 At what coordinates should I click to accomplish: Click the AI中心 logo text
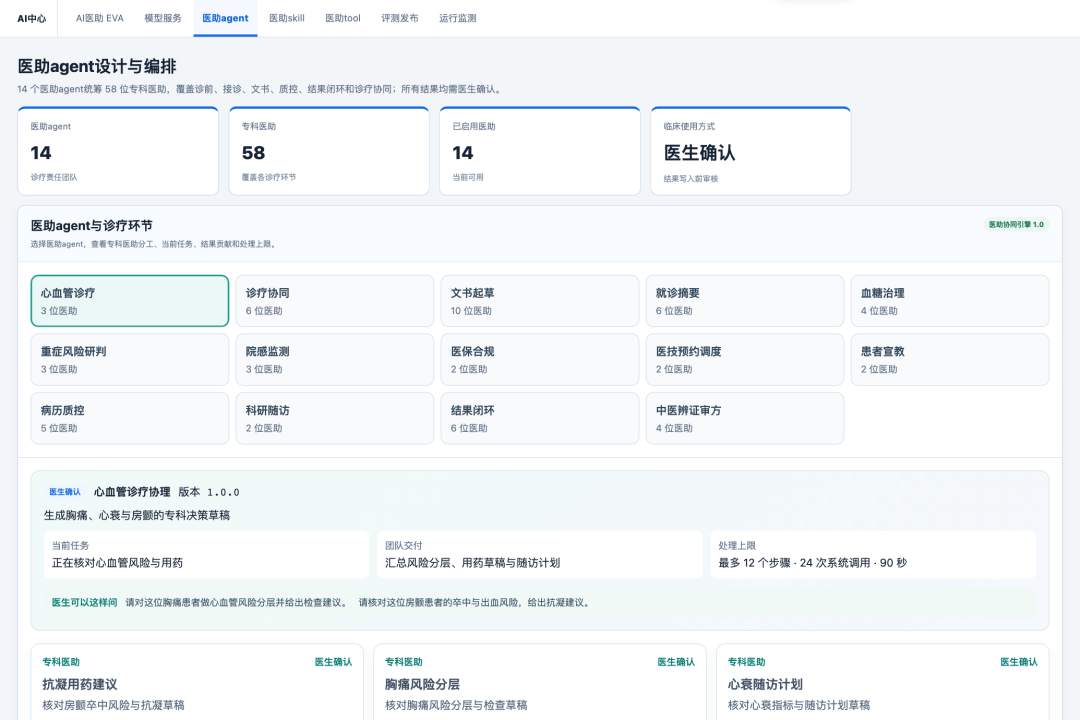(32, 19)
